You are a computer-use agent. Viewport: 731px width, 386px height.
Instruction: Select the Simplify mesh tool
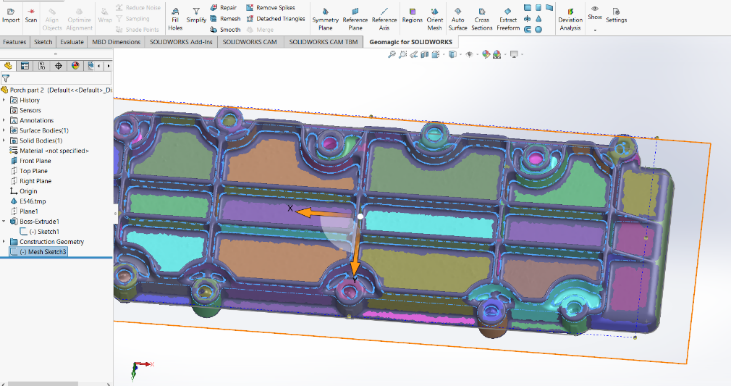(x=196, y=15)
